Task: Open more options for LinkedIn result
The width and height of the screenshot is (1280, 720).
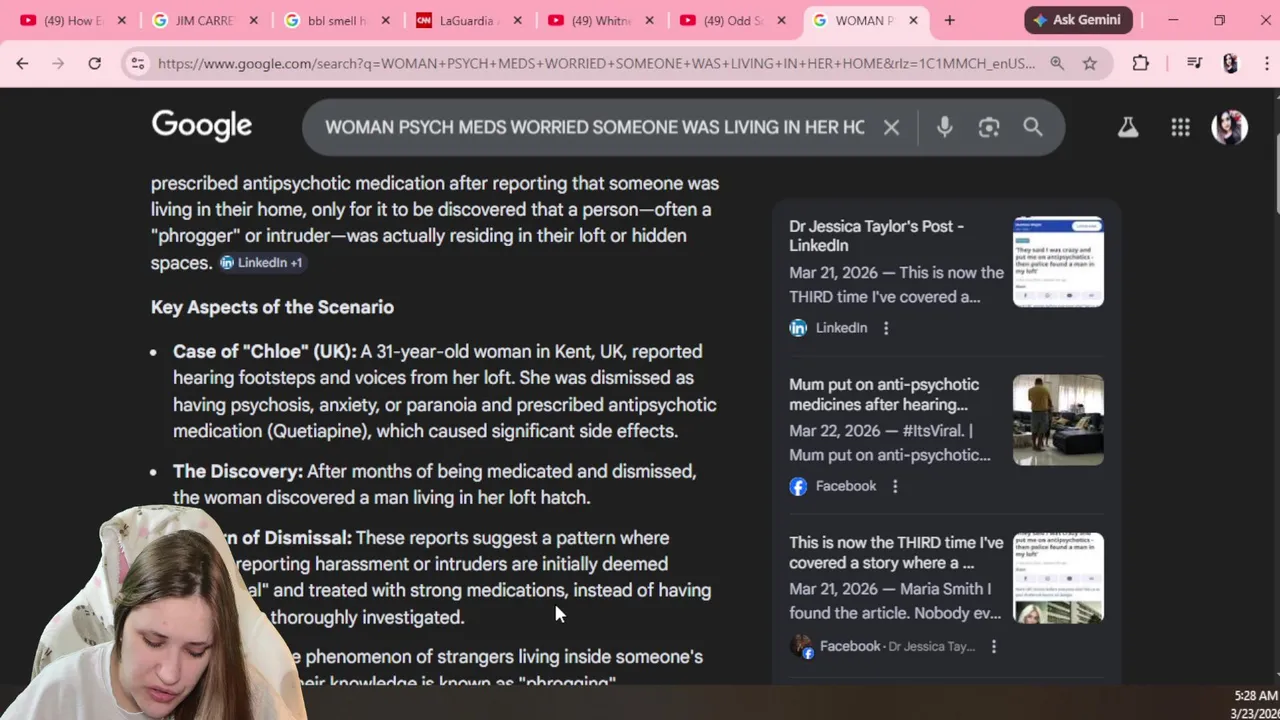Action: pos(886,328)
